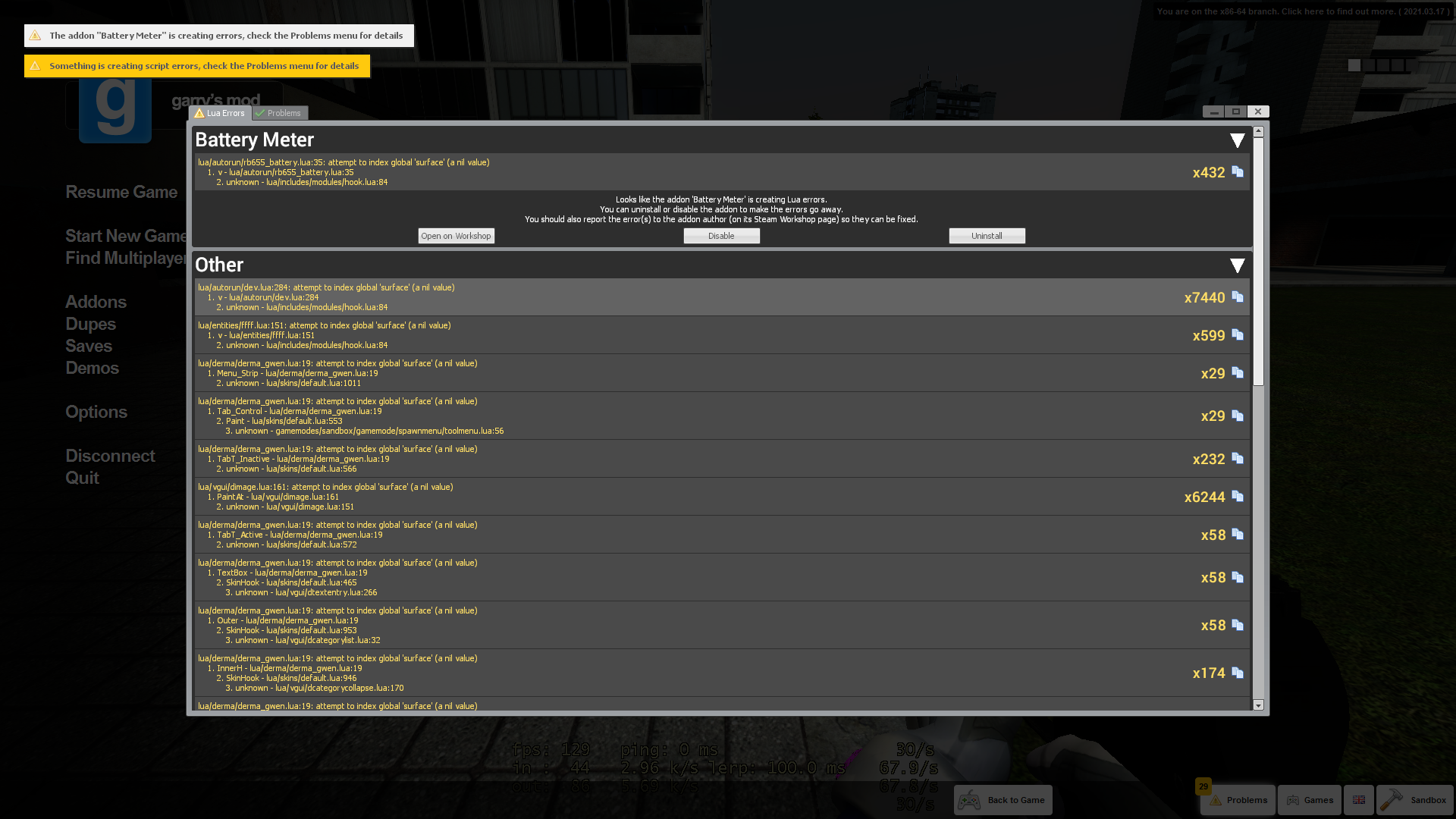Viewport: 1456px width, 819px height.
Task: Collapse the Other error section
Action: pyautogui.click(x=1237, y=264)
